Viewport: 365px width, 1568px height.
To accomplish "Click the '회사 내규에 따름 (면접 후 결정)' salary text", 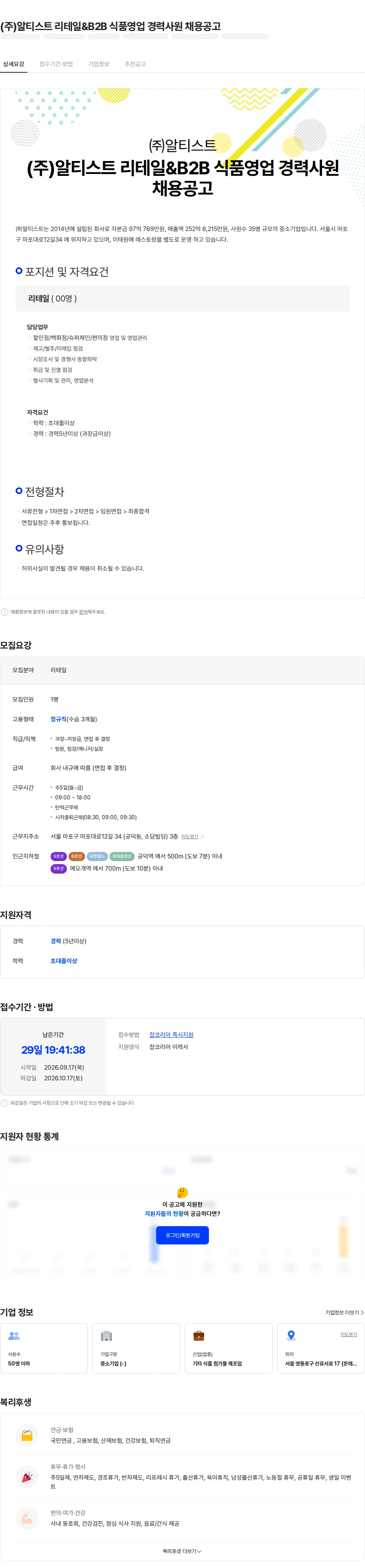I will [x=88, y=767].
